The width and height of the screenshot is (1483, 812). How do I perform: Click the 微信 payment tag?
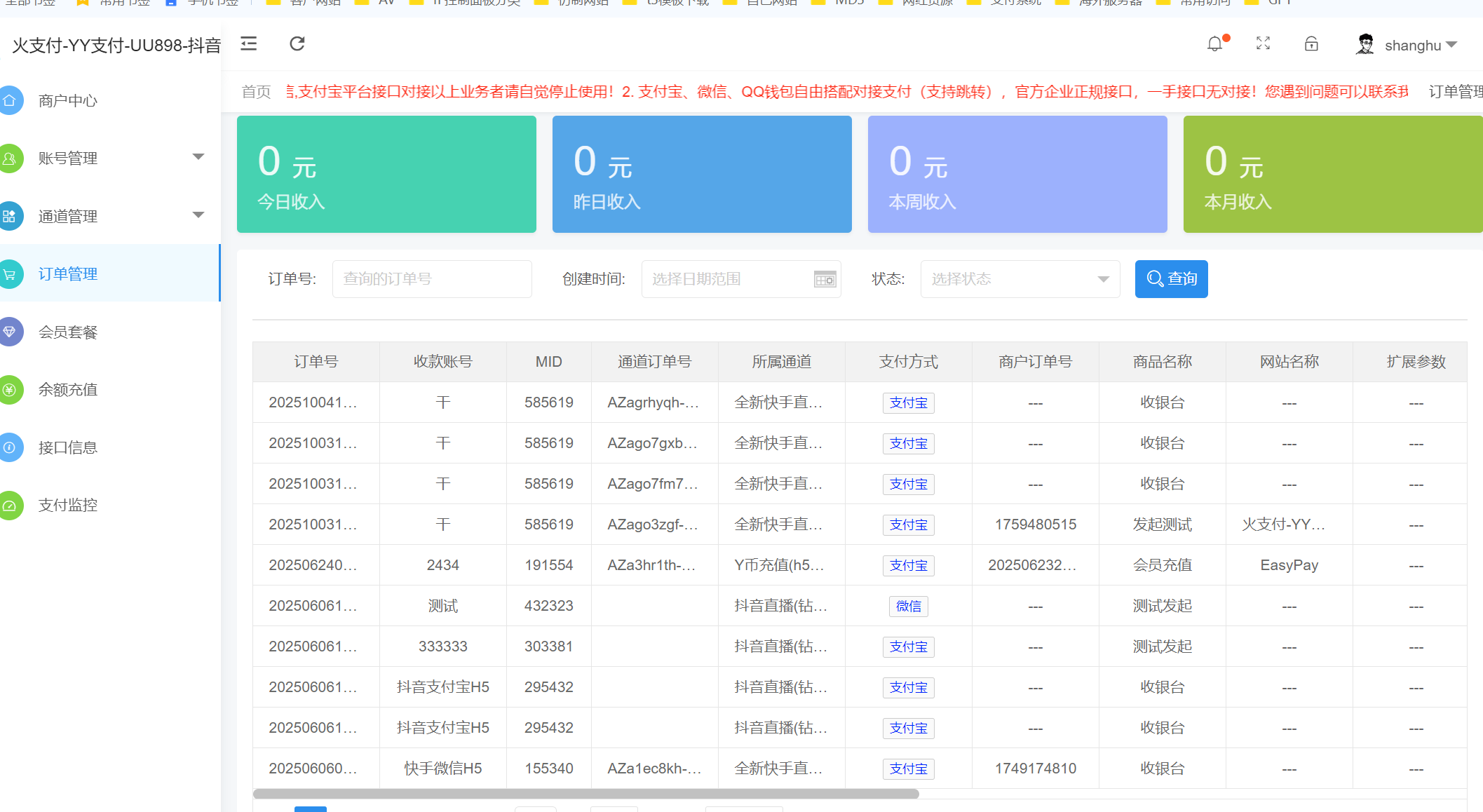coord(908,606)
